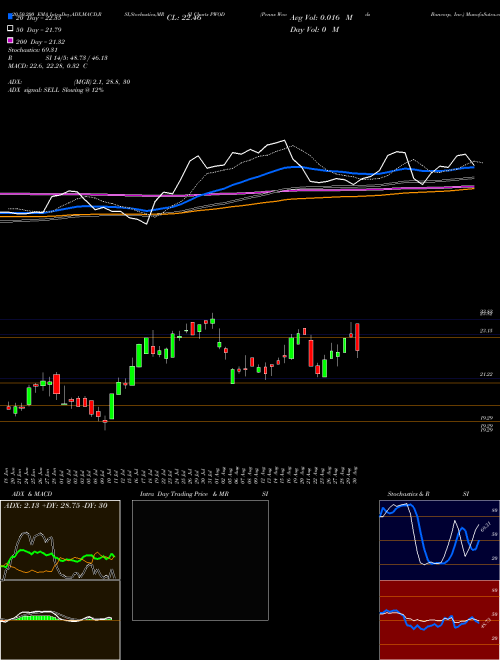500x660 pixels.
Task: Open the ADX indicator chart panel
Action: tap(60, 540)
